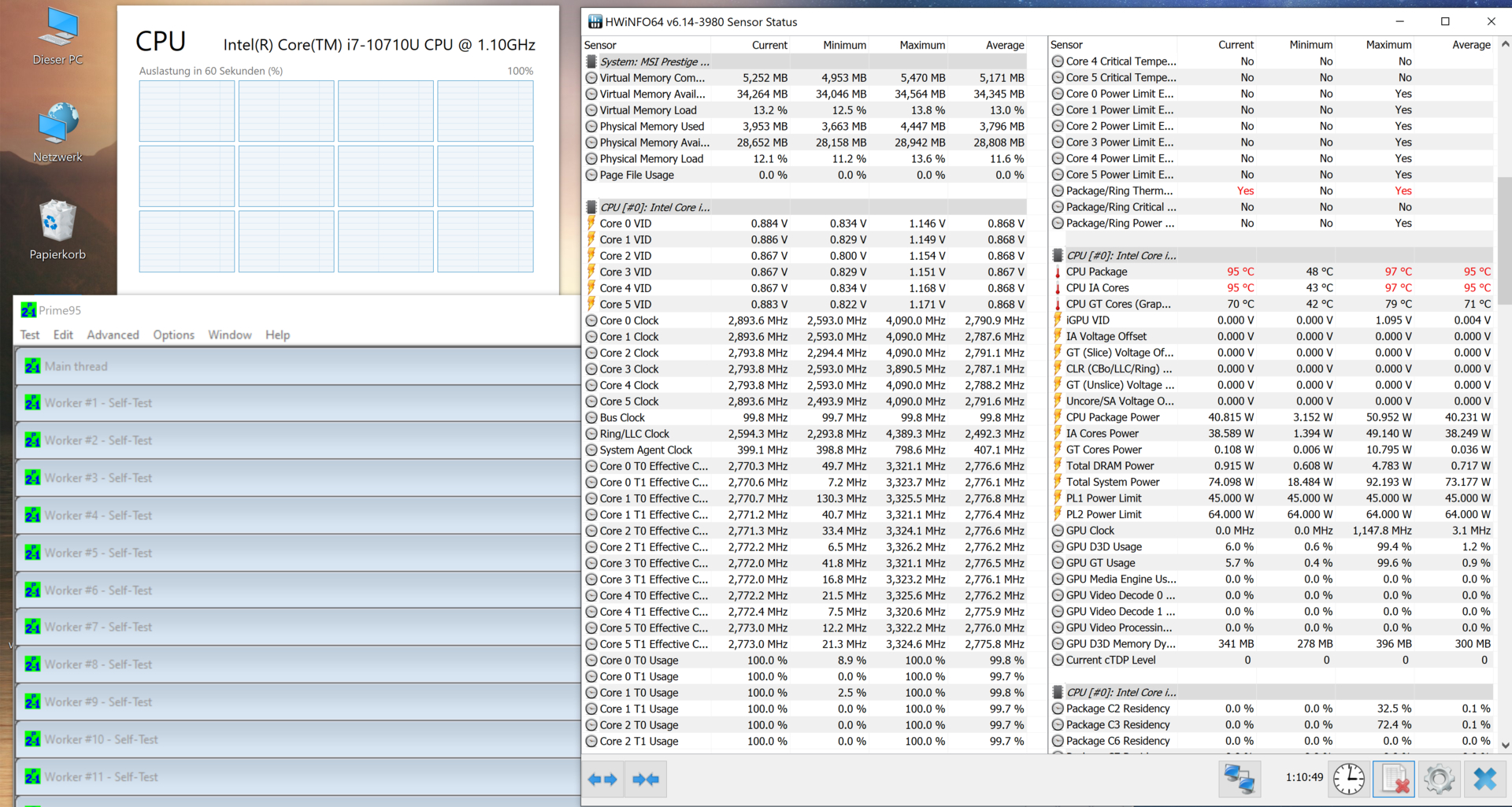Viewport: 1512px width, 807px height.
Task: Open the Prime95 Help menu
Action: tap(277, 335)
